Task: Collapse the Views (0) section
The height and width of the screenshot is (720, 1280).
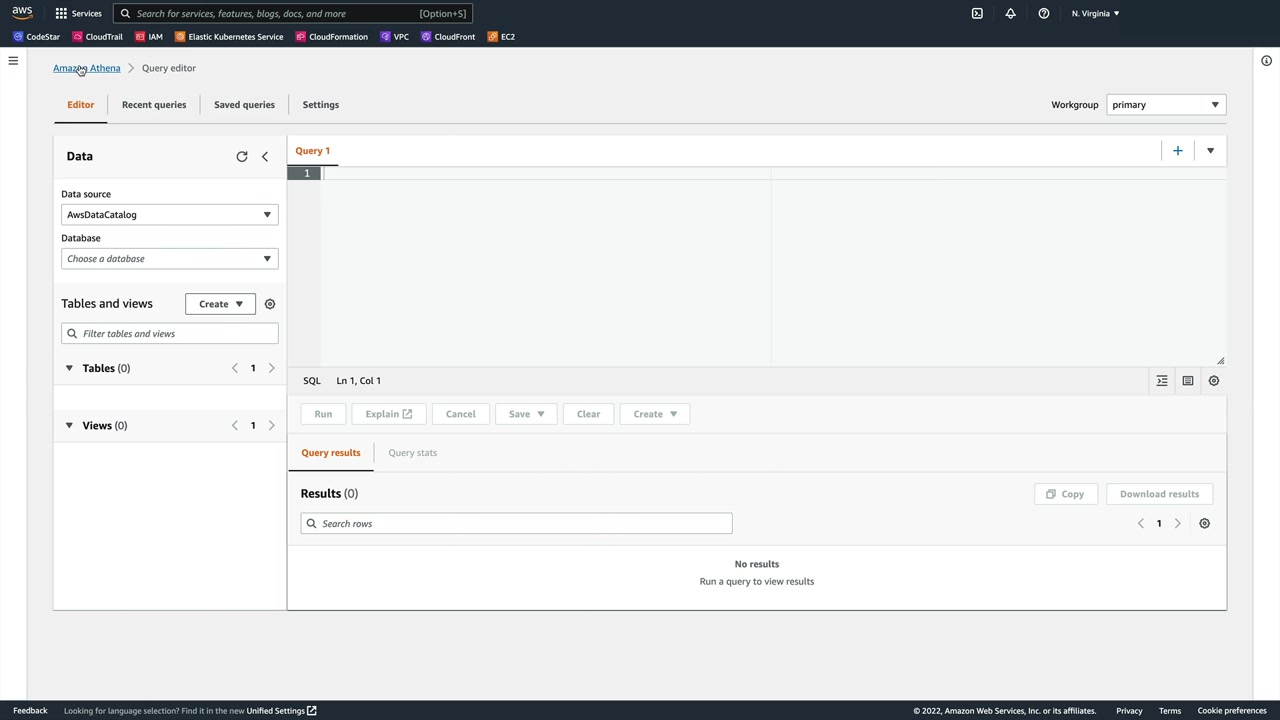Action: click(69, 426)
